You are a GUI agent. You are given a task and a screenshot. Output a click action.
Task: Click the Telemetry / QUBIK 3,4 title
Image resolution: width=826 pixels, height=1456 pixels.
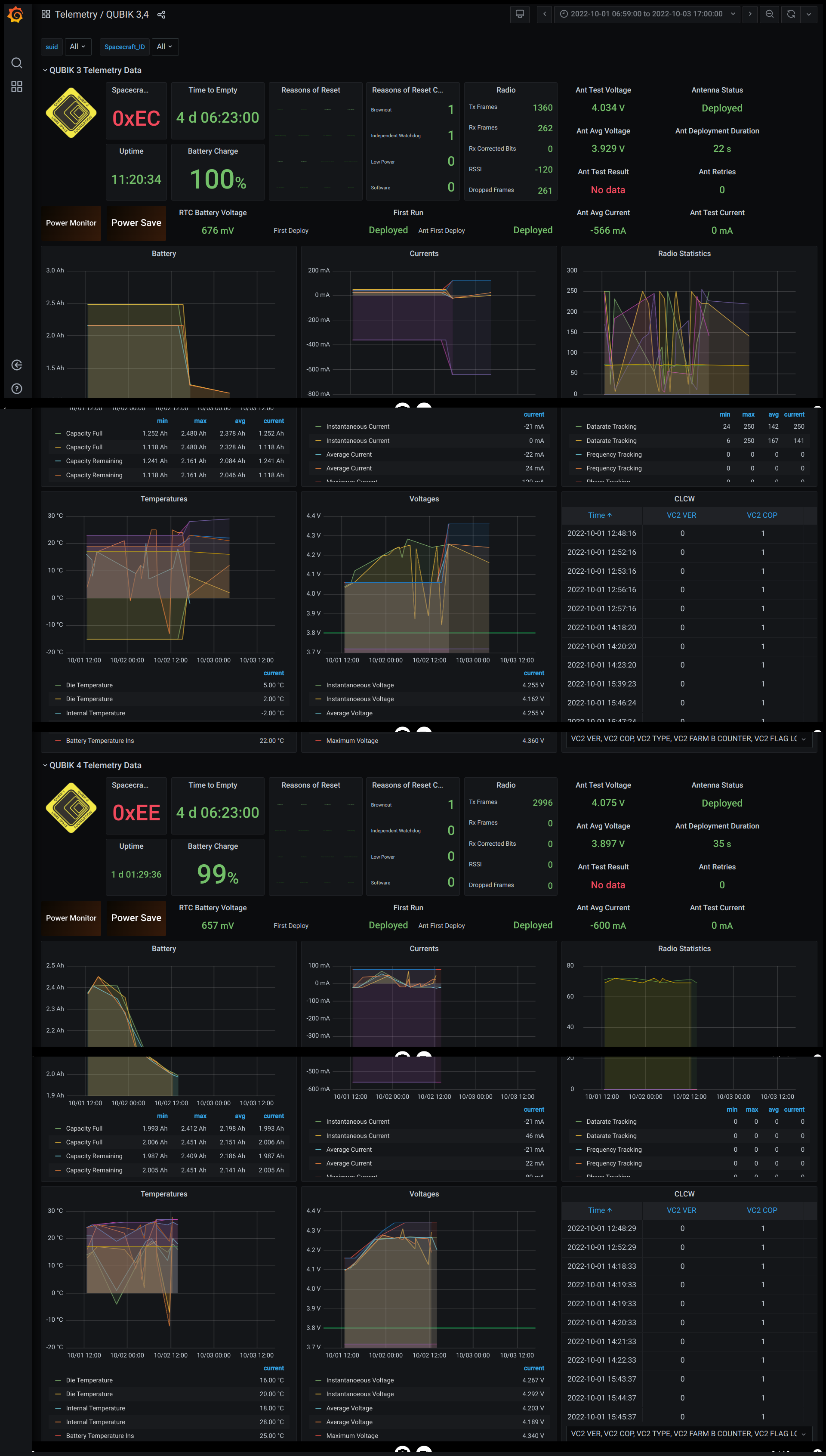[x=102, y=15]
